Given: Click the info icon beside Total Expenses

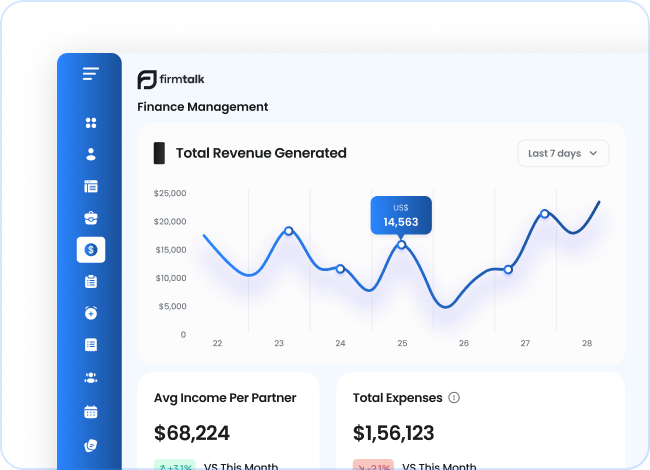Looking at the screenshot, I should click(x=454, y=398).
